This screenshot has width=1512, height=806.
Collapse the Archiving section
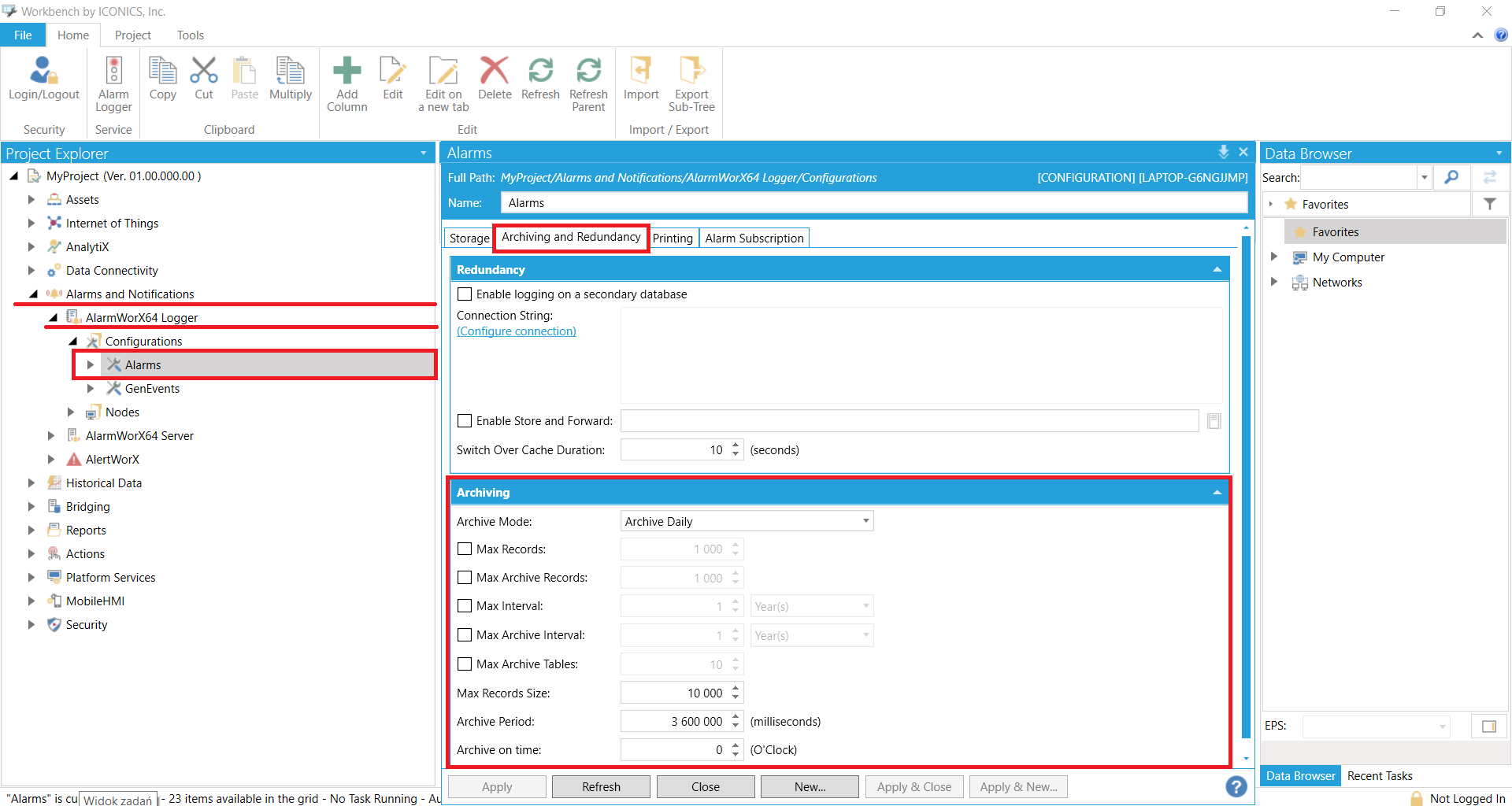pos(1217,493)
